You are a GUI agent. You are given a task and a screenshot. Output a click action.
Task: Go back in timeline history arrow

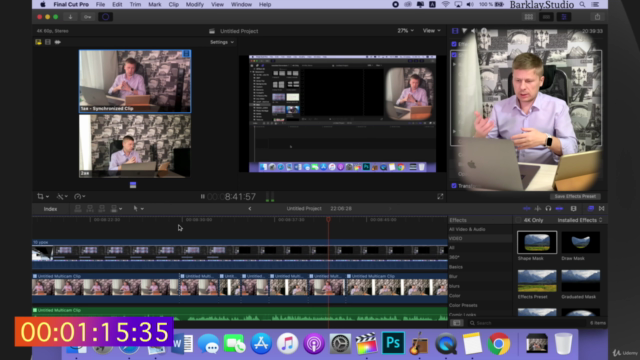tap(250, 209)
